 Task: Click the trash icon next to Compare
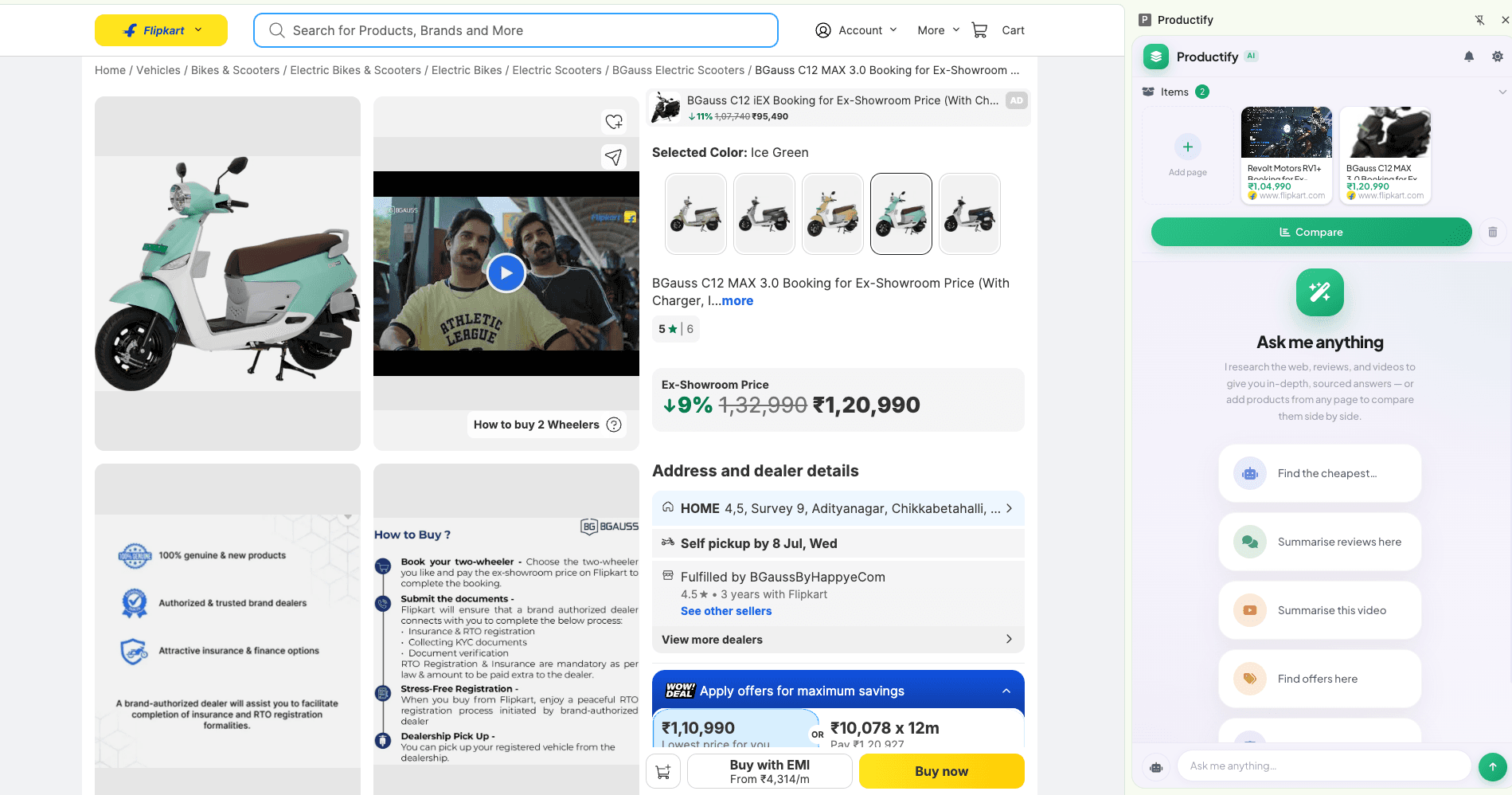(x=1493, y=232)
